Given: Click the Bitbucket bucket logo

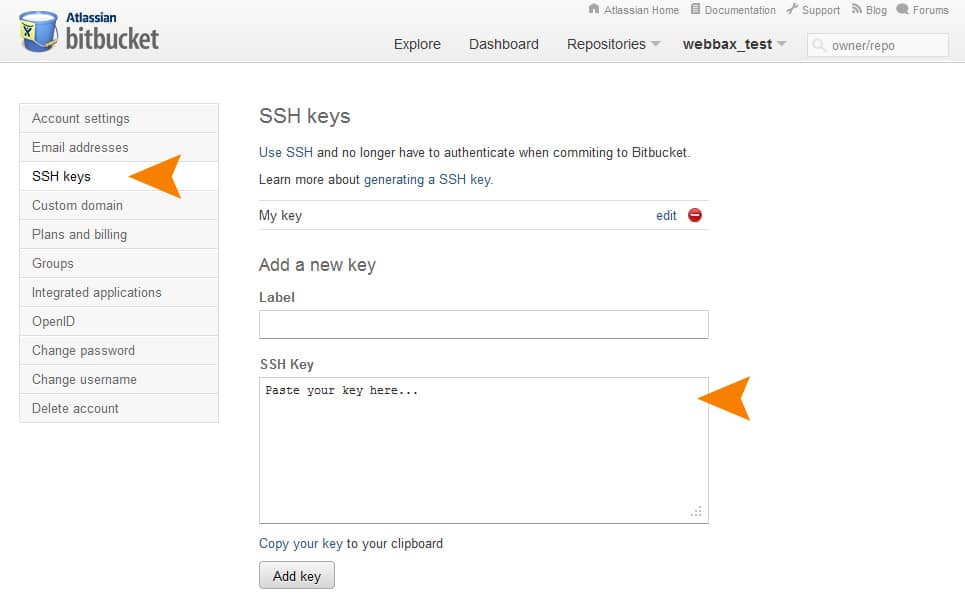Looking at the screenshot, I should (38, 31).
